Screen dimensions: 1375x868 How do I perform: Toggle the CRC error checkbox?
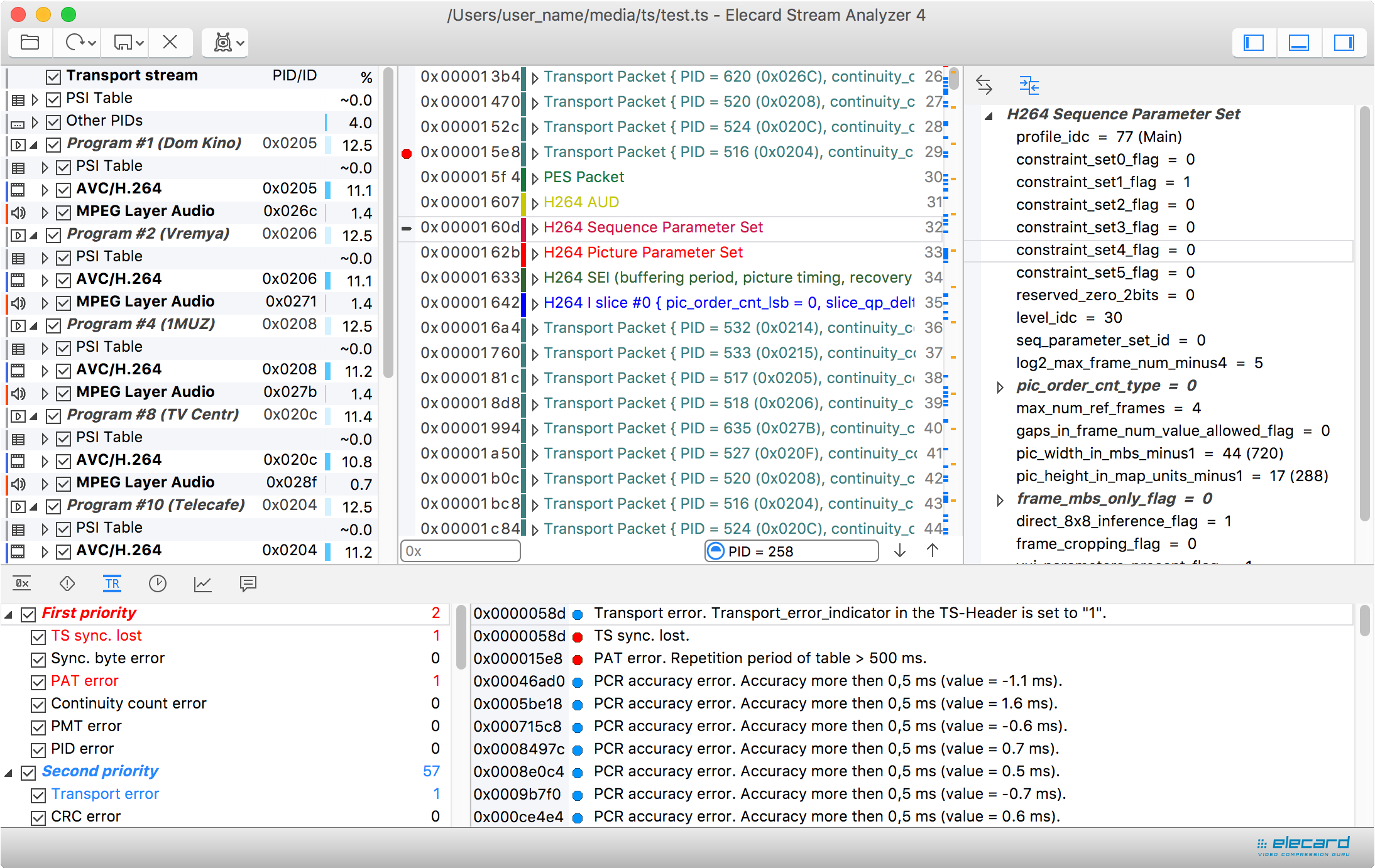[x=38, y=818]
